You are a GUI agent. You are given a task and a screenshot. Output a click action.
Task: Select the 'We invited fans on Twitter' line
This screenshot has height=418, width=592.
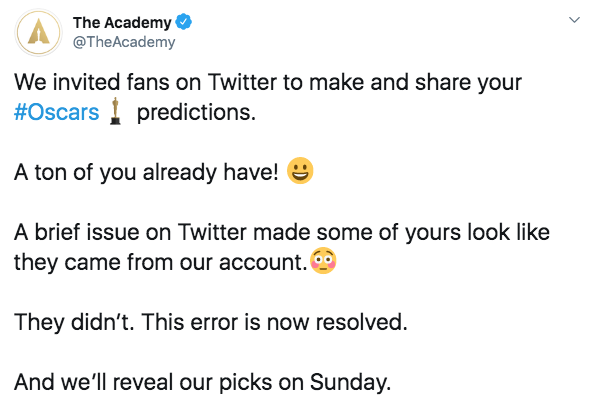(268, 83)
